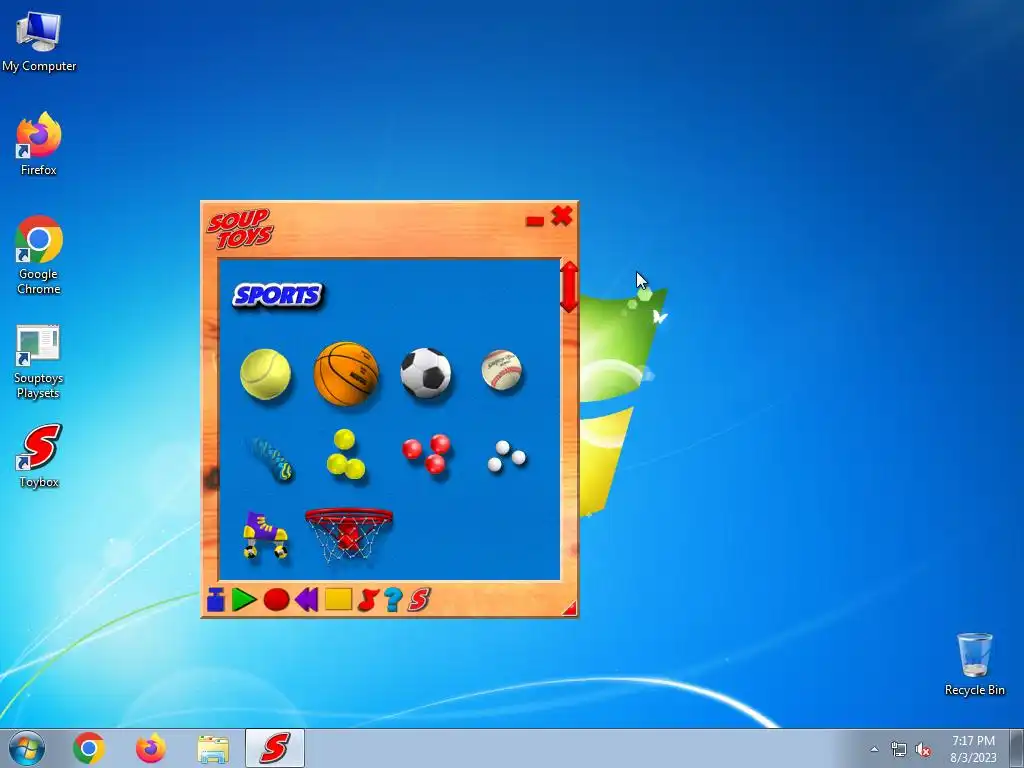
Task: Open Chrome from the taskbar
Action: click(89, 748)
